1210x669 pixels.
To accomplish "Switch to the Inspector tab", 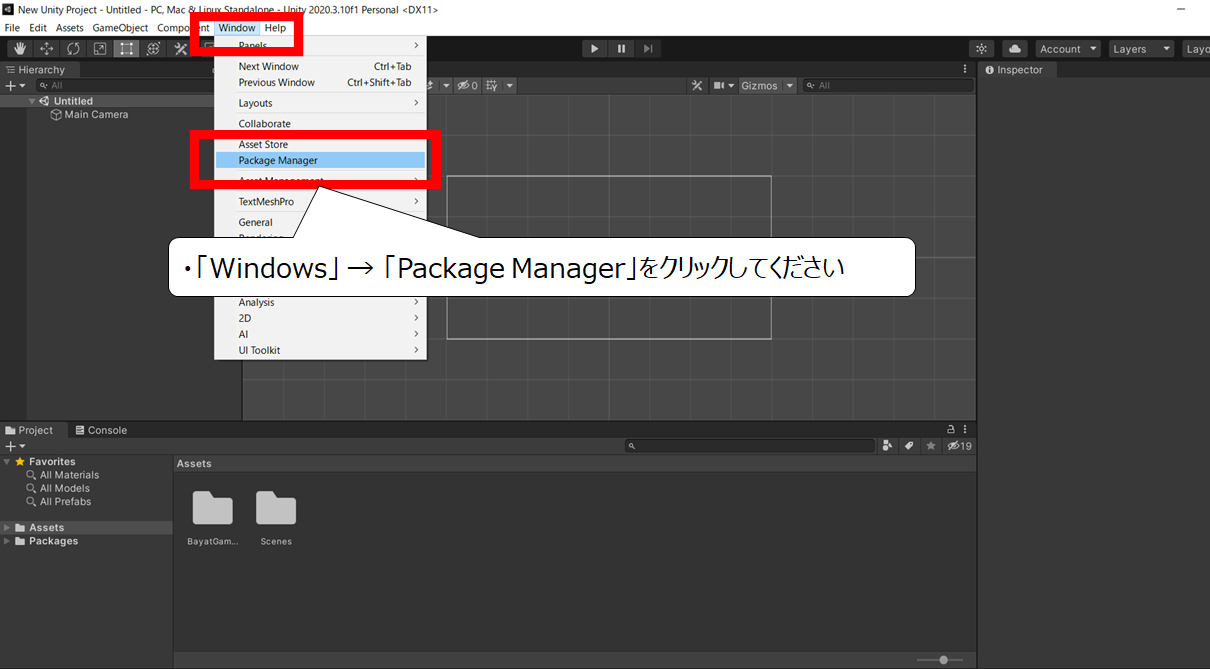I will click(x=1013, y=70).
